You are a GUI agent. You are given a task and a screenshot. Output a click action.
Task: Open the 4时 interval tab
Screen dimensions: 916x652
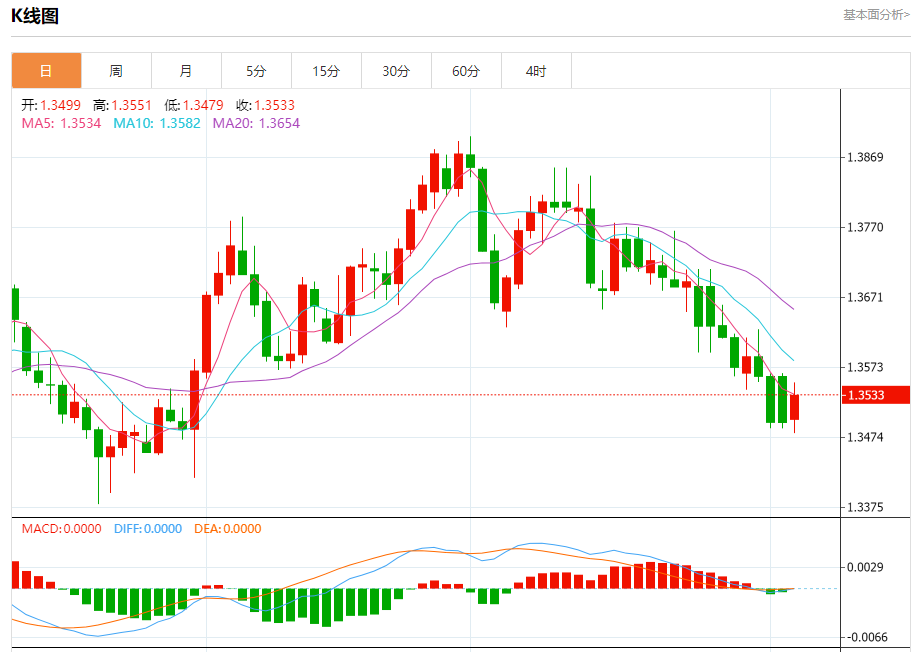click(x=536, y=71)
